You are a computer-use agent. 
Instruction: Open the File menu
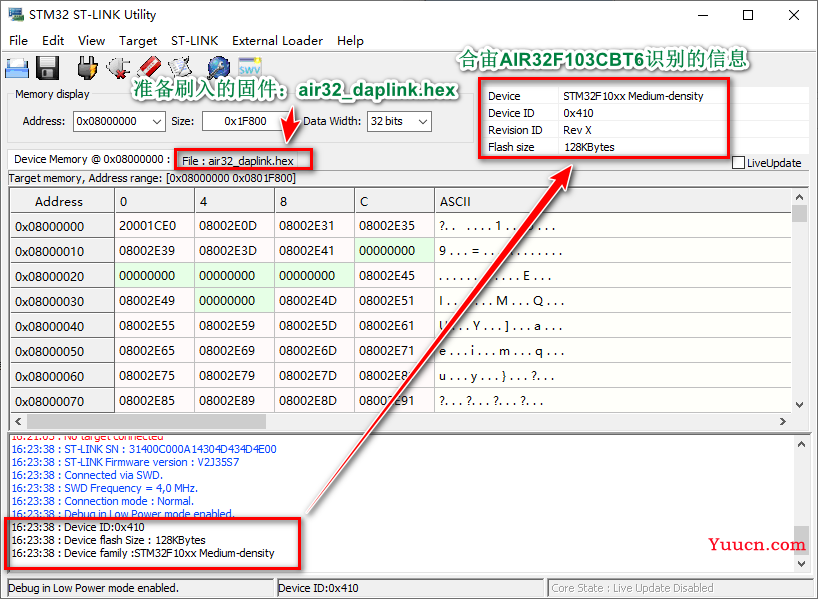(18, 41)
